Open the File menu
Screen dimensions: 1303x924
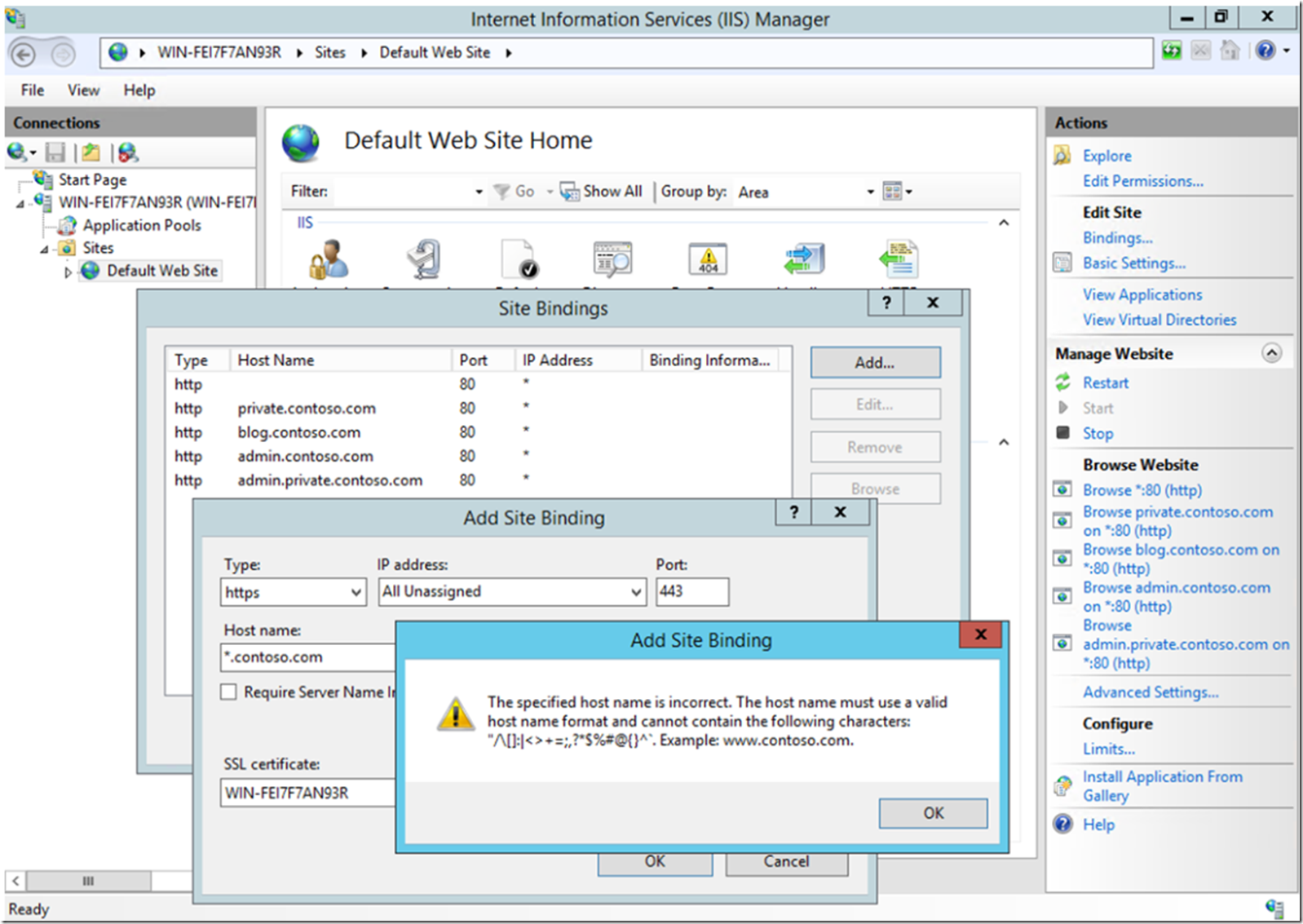point(33,91)
